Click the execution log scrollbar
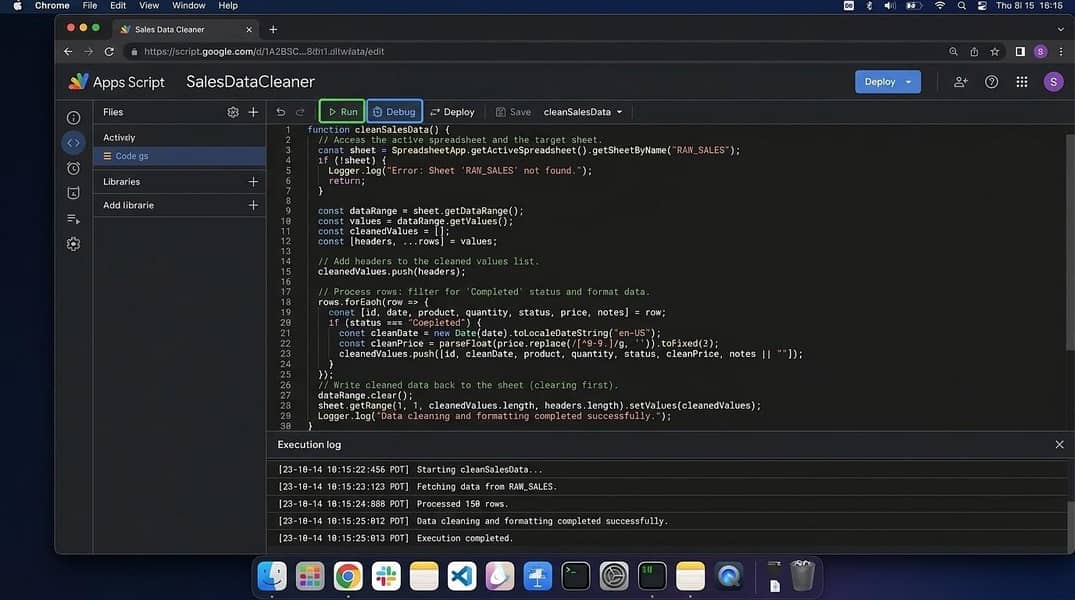 pyautogui.click(x=1071, y=525)
